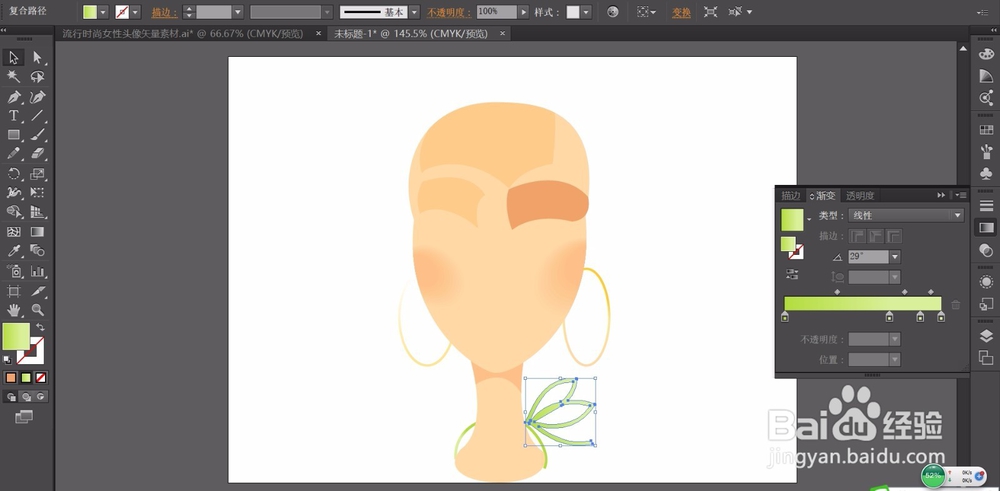Open fill color dropdown in control bar
The width and height of the screenshot is (1000, 491).
(x=103, y=12)
